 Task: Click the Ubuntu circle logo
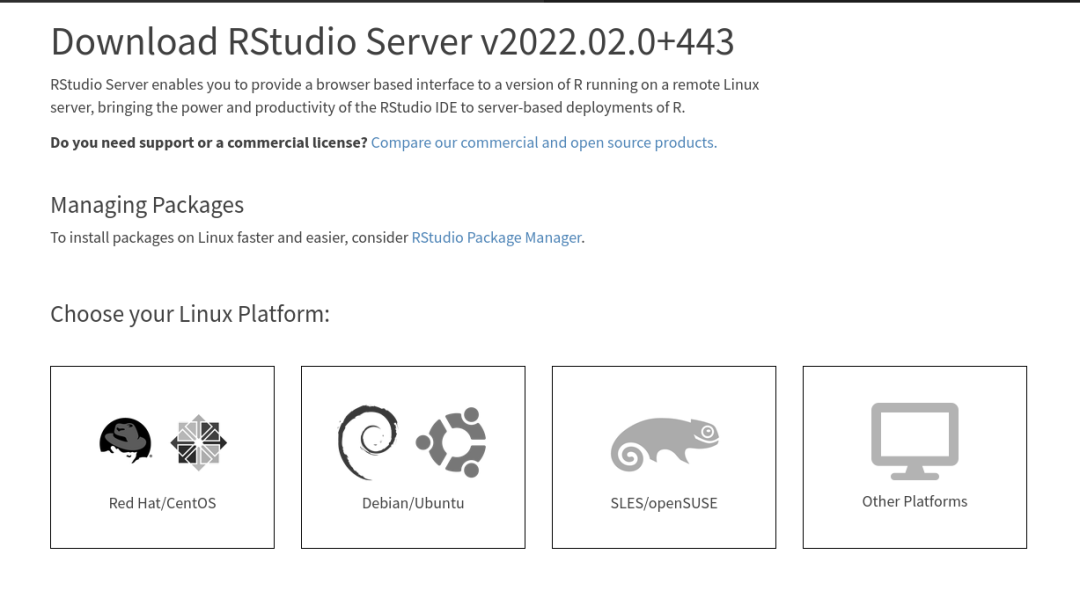[x=451, y=442]
